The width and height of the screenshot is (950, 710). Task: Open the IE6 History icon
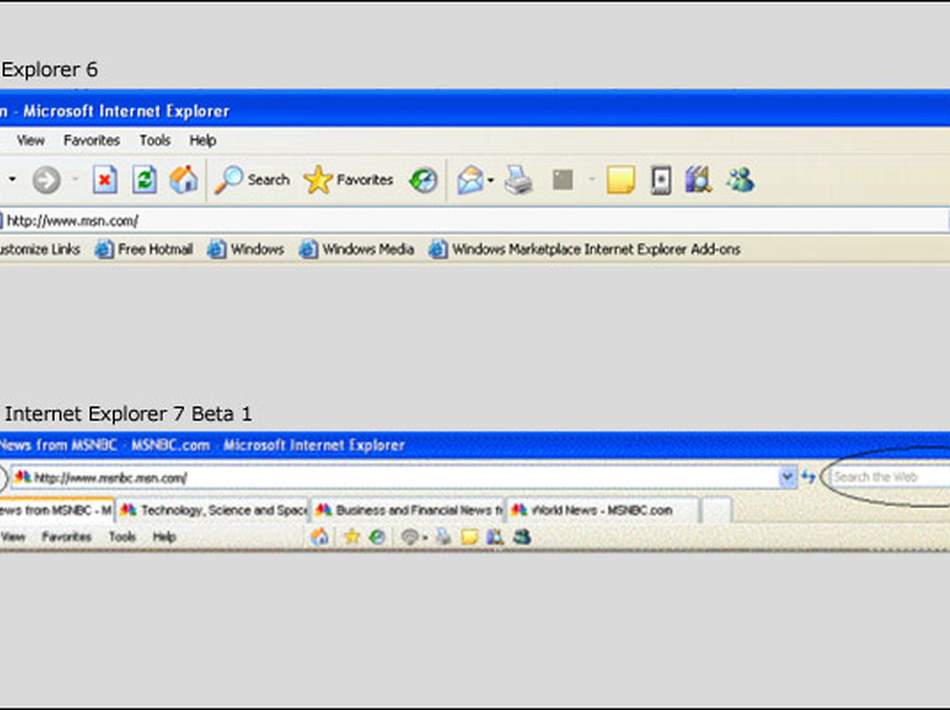pyautogui.click(x=424, y=180)
